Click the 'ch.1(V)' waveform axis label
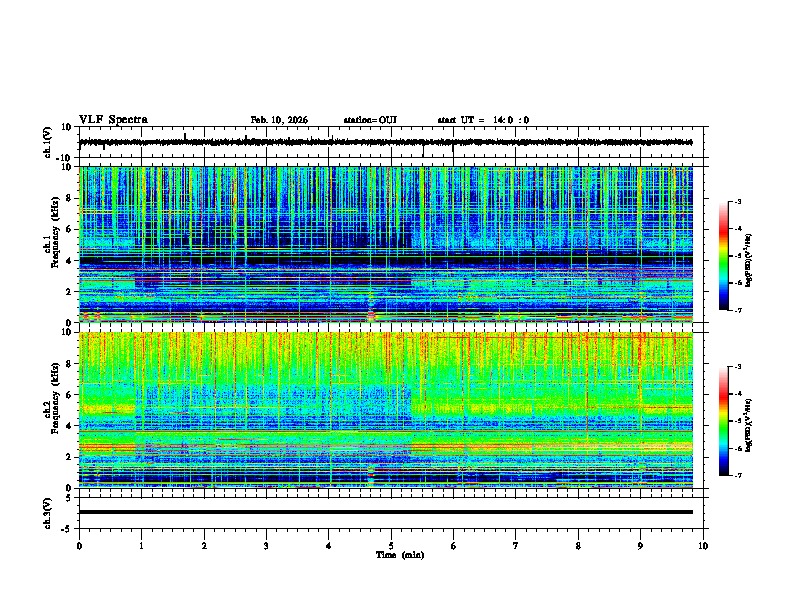792x612 pixels. click(48, 142)
